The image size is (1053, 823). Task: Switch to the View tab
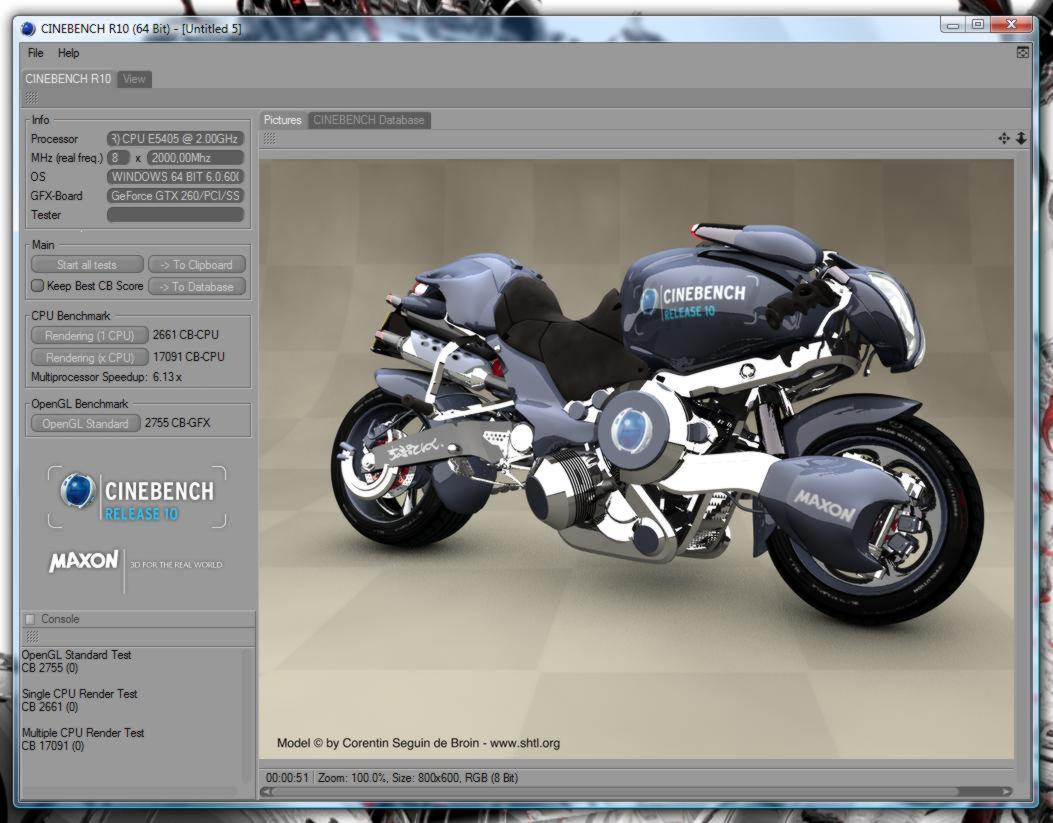pos(134,79)
